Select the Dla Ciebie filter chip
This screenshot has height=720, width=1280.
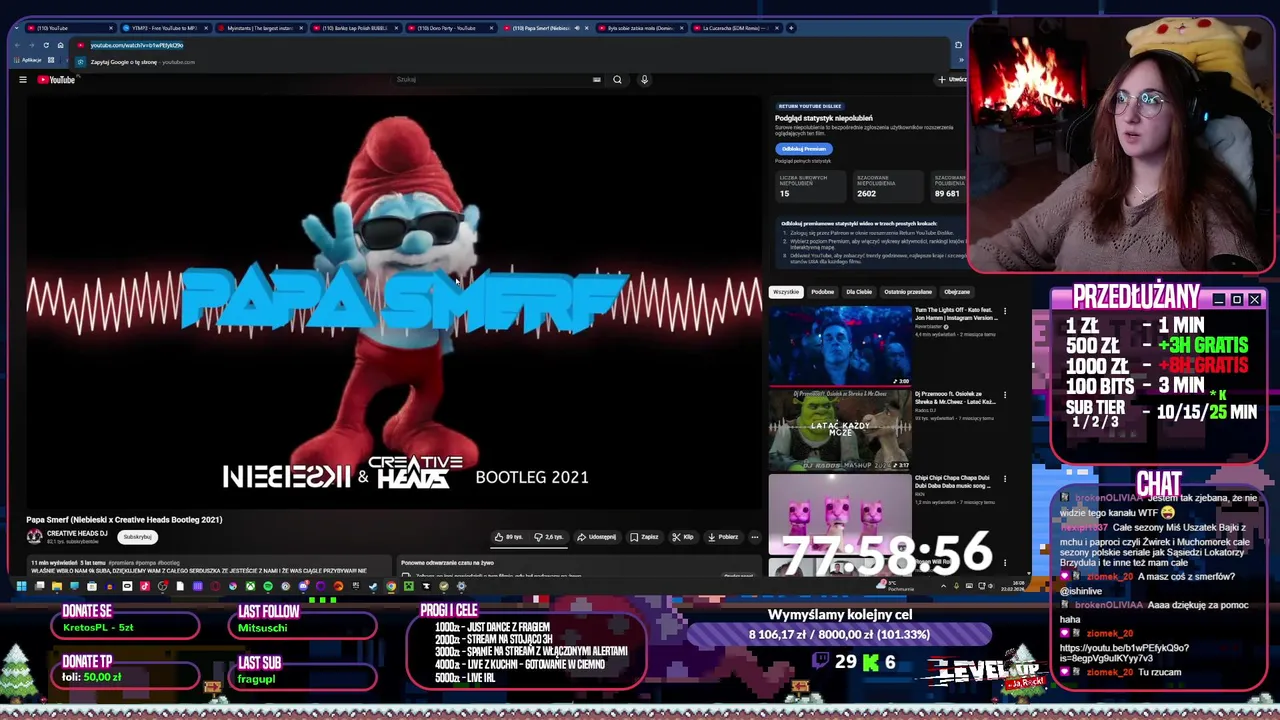pyautogui.click(x=859, y=292)
